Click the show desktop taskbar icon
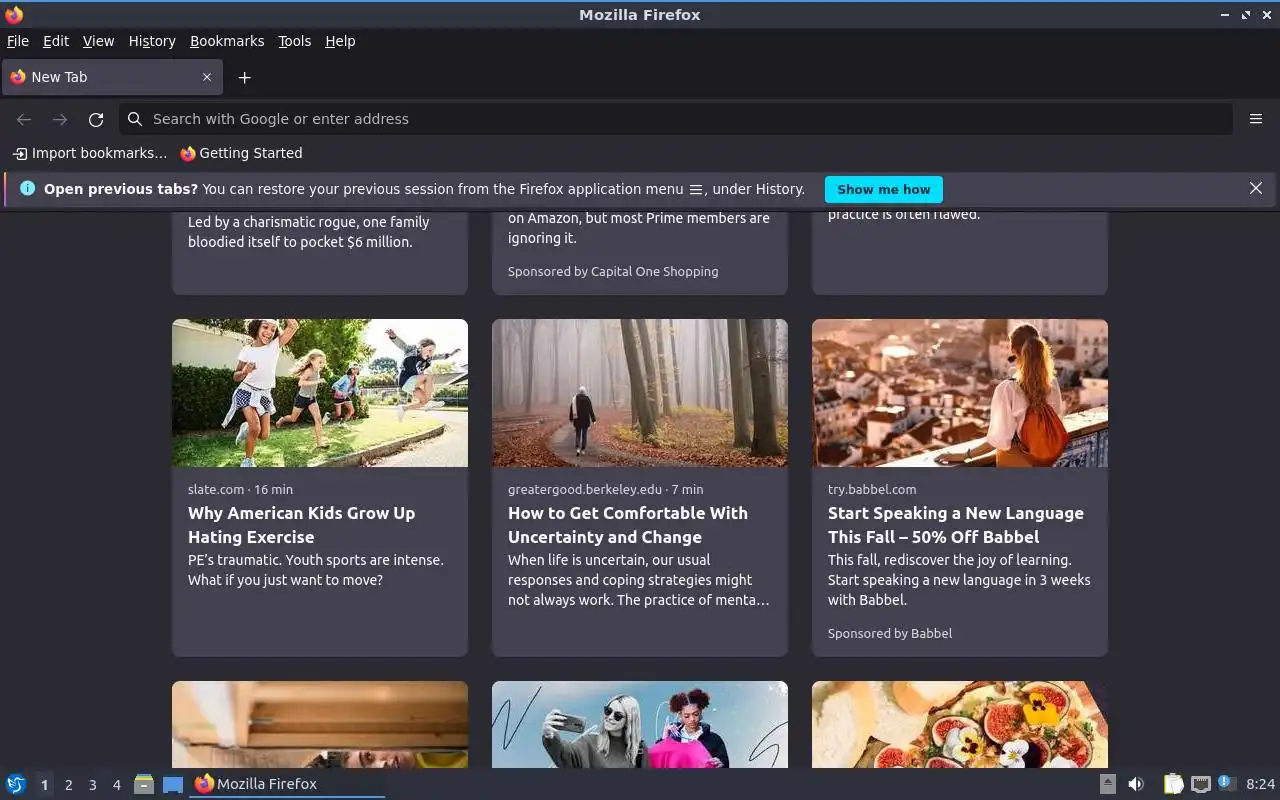The image size is (1280, 800). [x=173, y=784]
